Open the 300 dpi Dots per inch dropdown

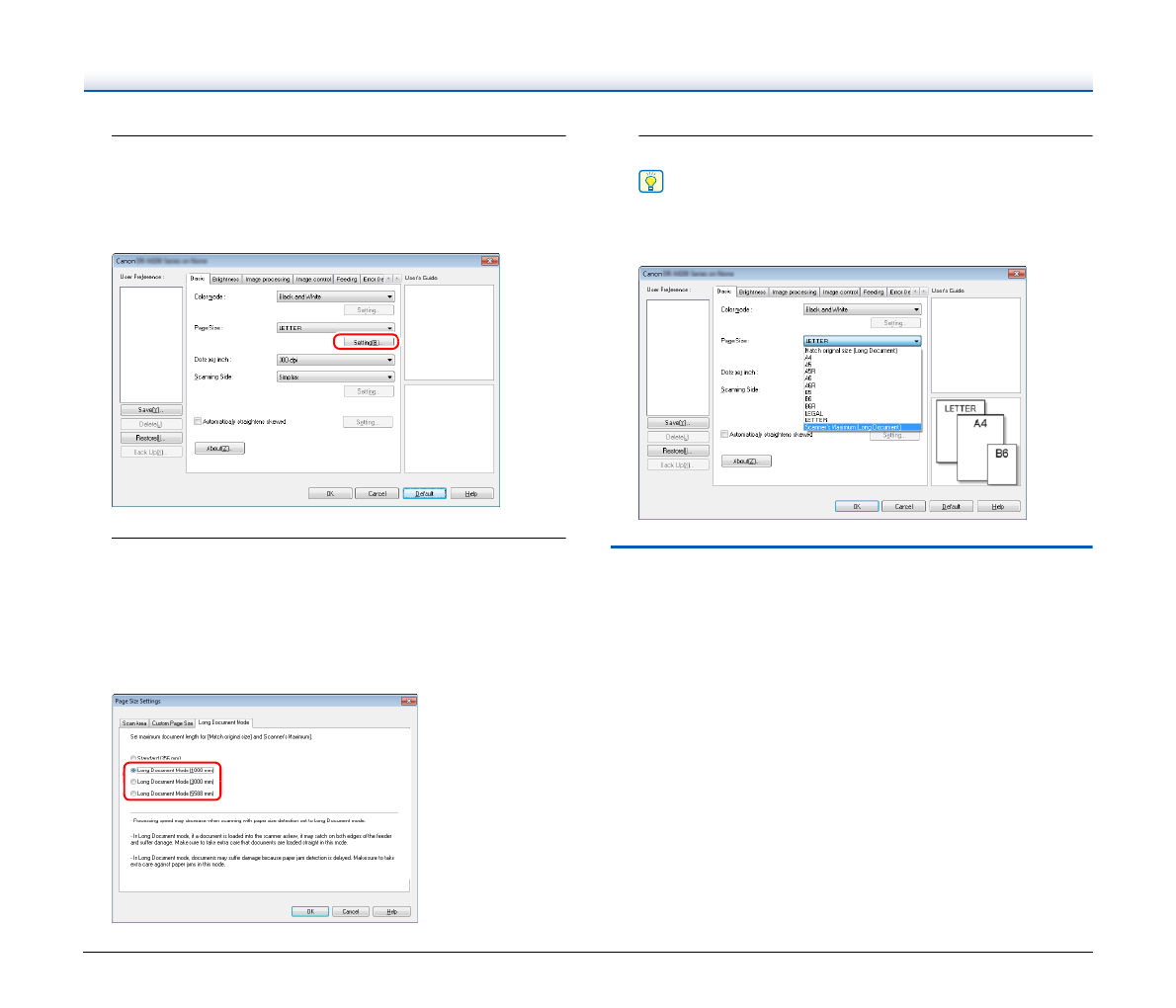tap(336, 360)
